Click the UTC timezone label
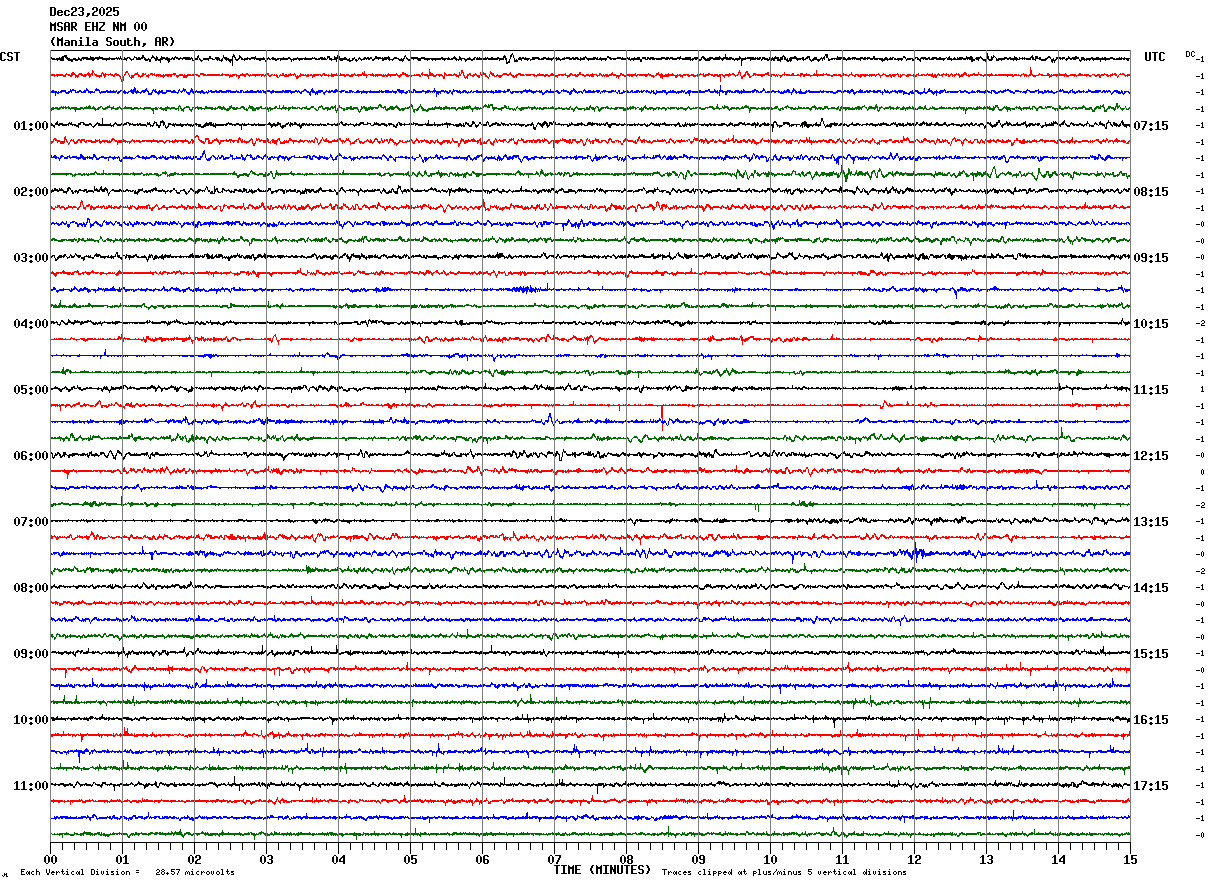The width and height of the screenshot is (1210, 886). click(x=1155, y=57)
